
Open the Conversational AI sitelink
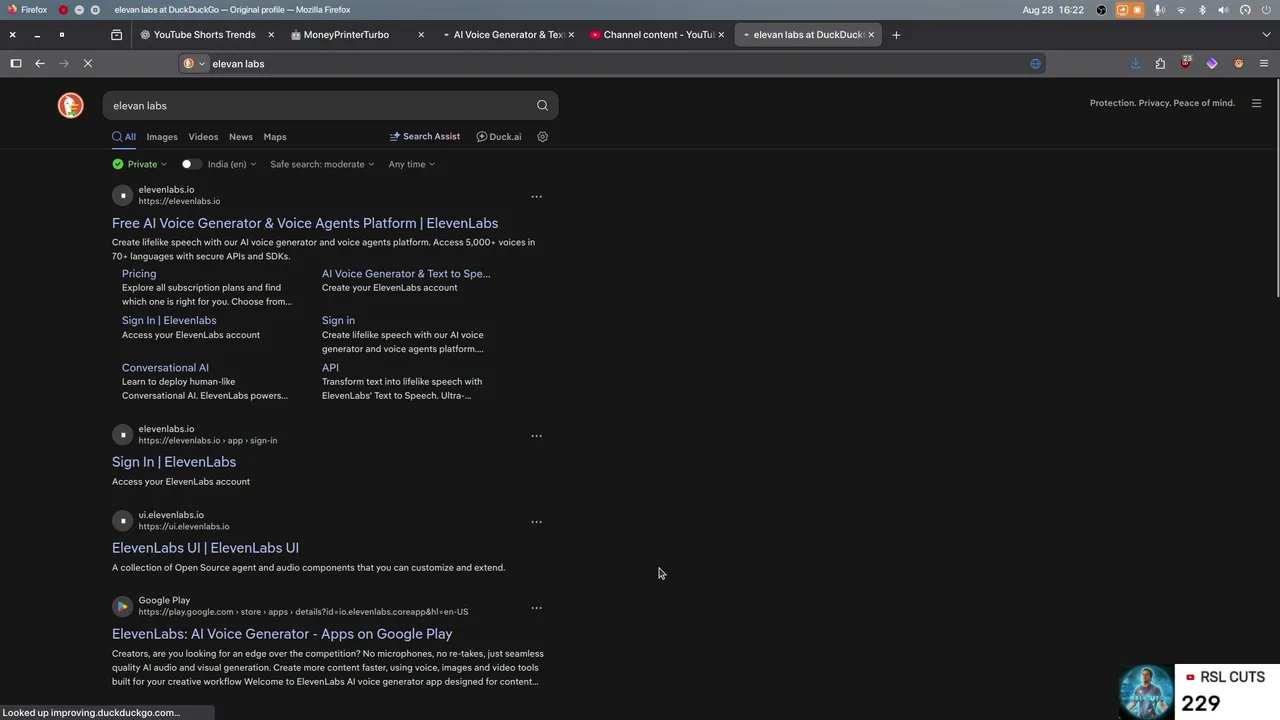pyautogui.click(x=165, y=368)
